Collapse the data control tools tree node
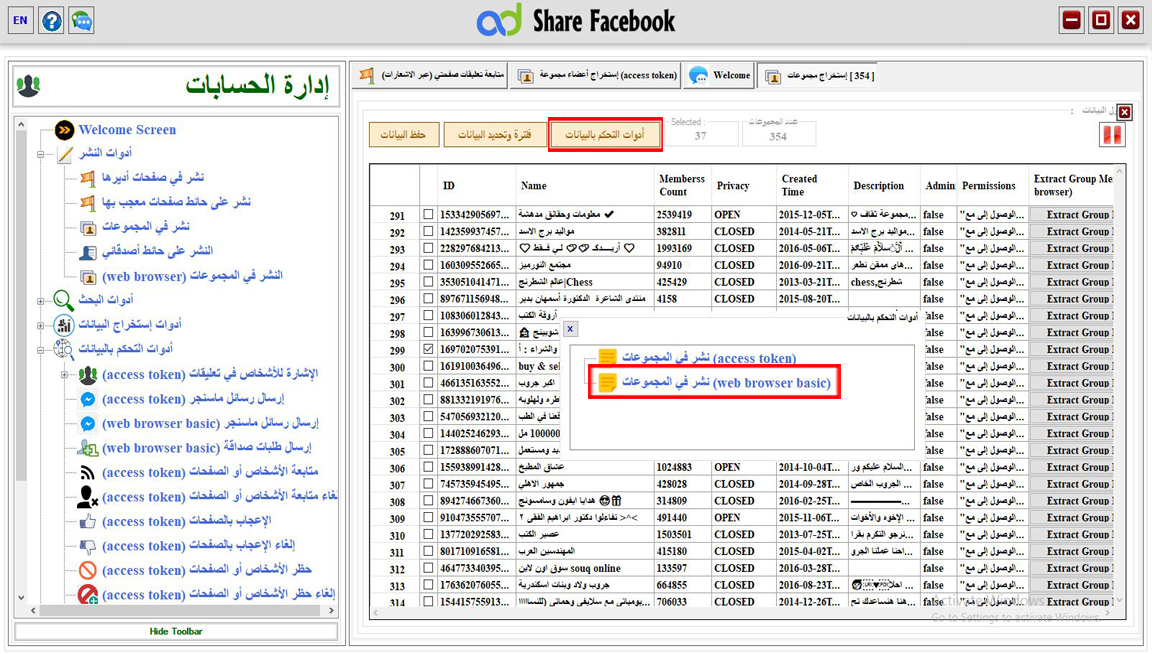 (x=41, y=350)
